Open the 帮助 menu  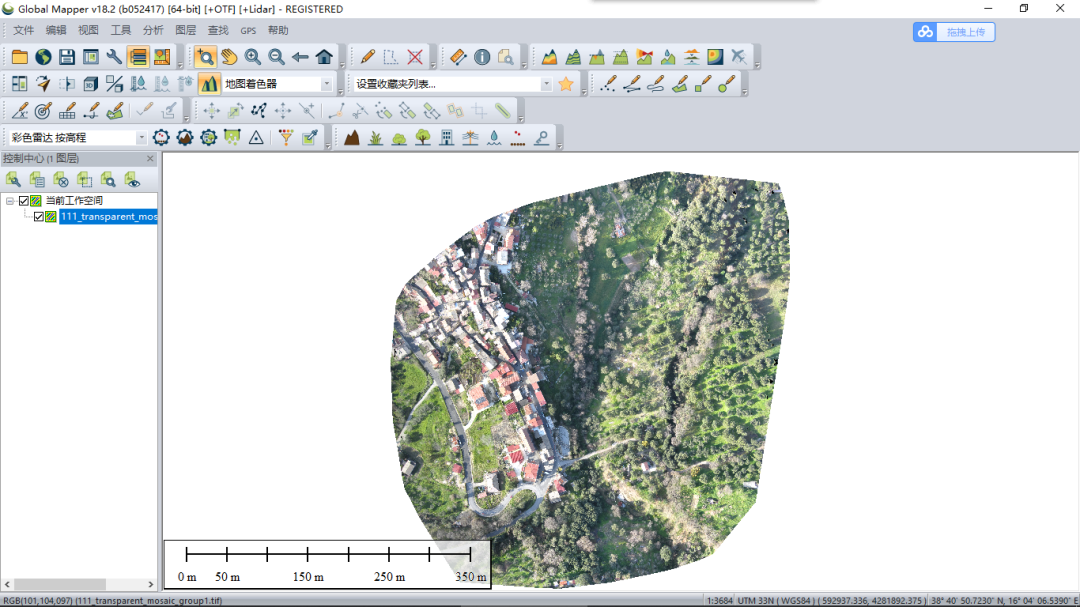pyautogui.click(x=278, y=30)
